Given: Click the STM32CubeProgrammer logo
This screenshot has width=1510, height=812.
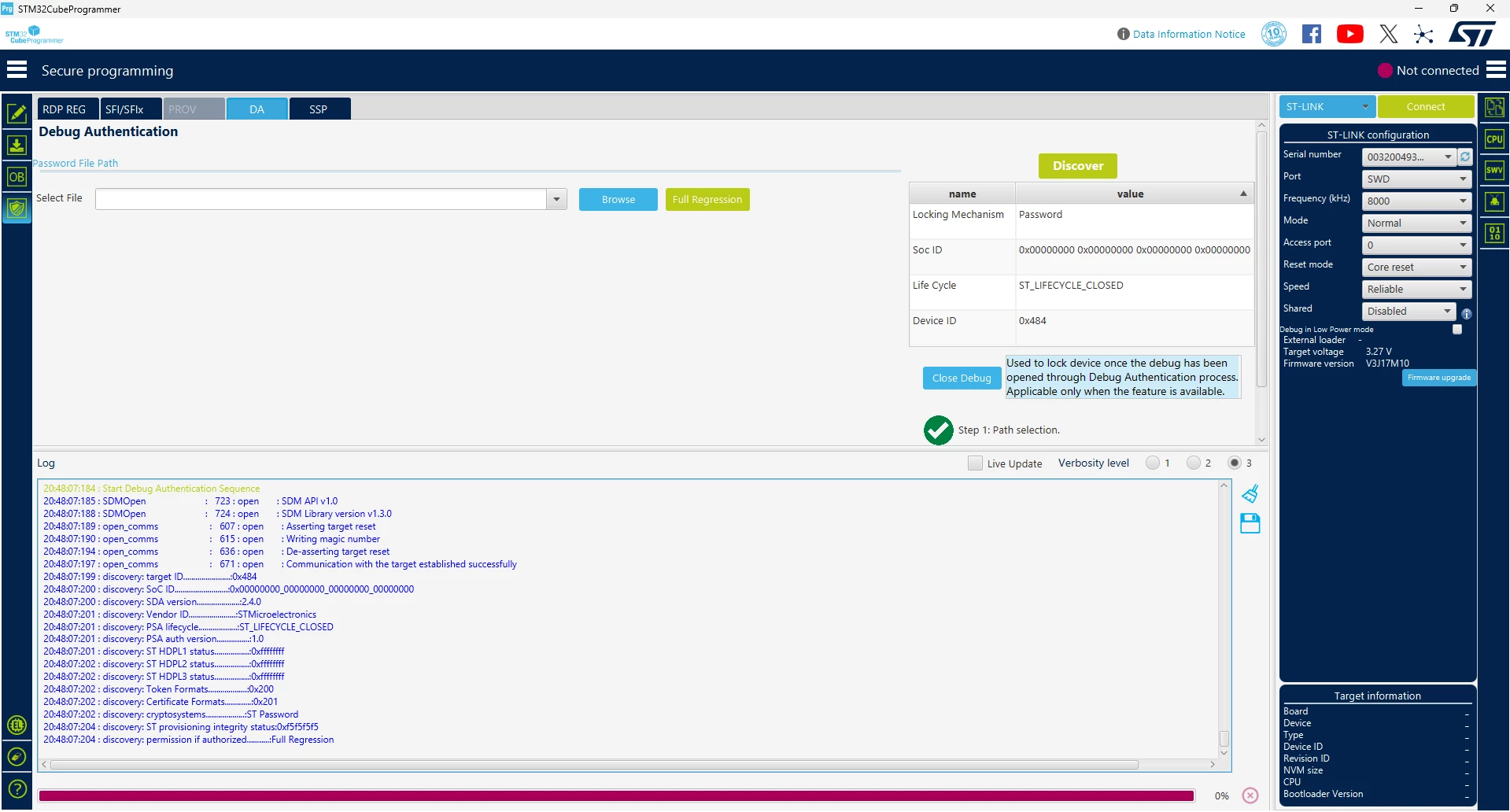Looking at the screenshot, I should tap(34, 35).
